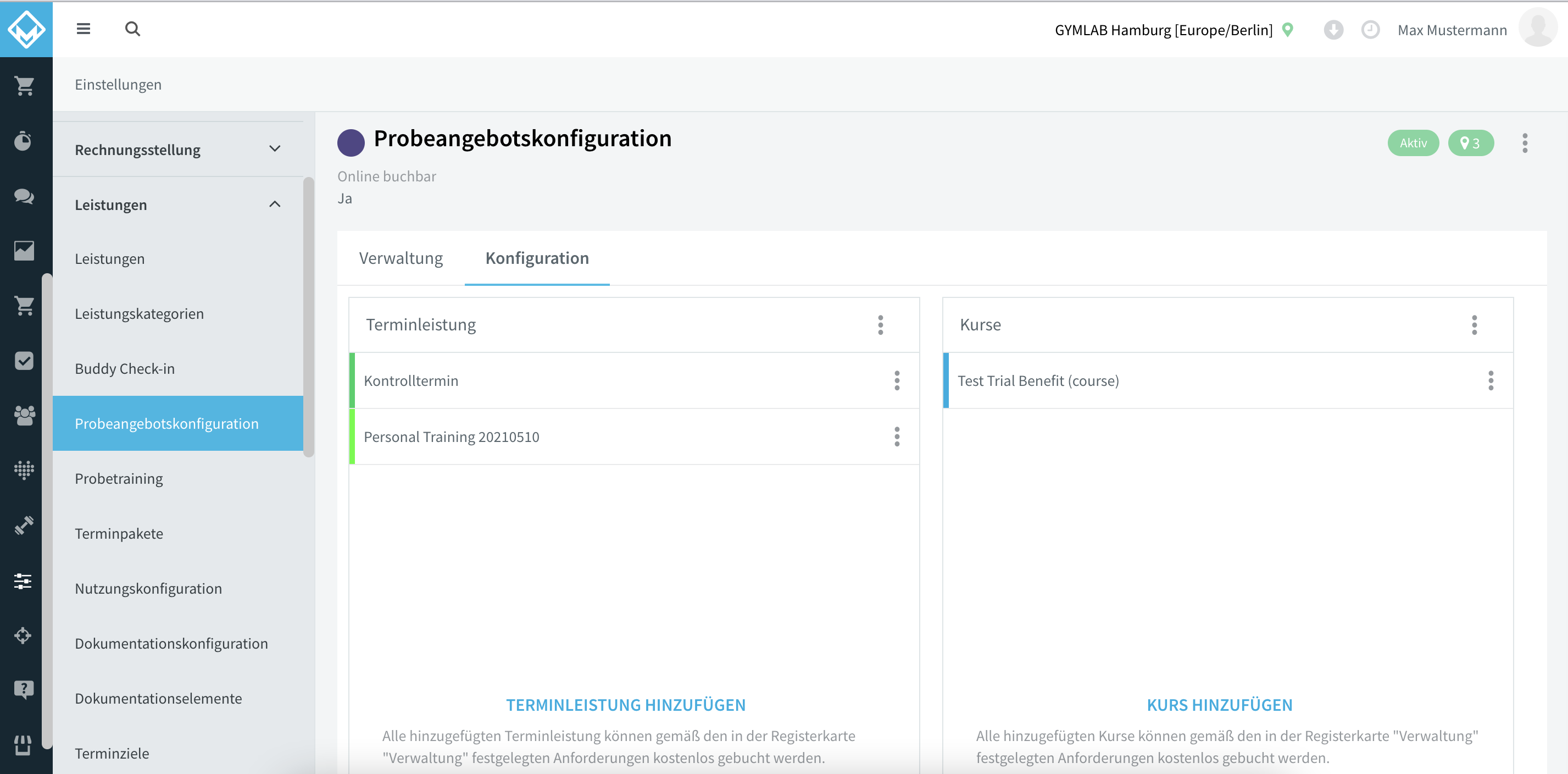Open Probetraining settings
Screen dimensions: 1568x774
click(178, 479)
